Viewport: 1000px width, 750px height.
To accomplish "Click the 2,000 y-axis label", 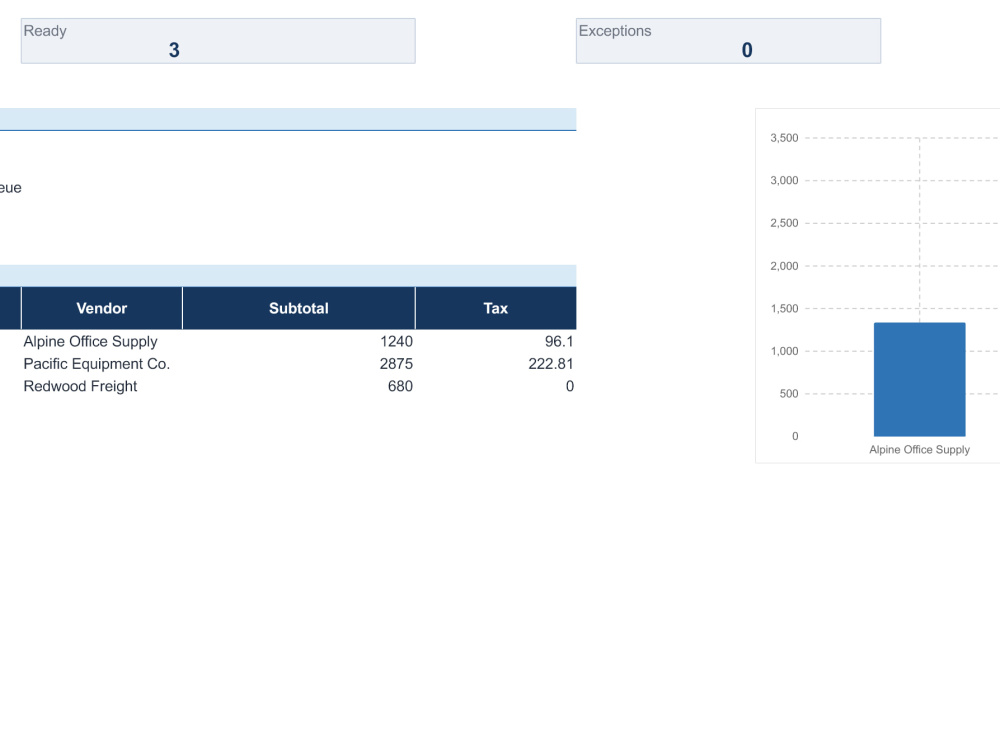I will coord(784,266).
